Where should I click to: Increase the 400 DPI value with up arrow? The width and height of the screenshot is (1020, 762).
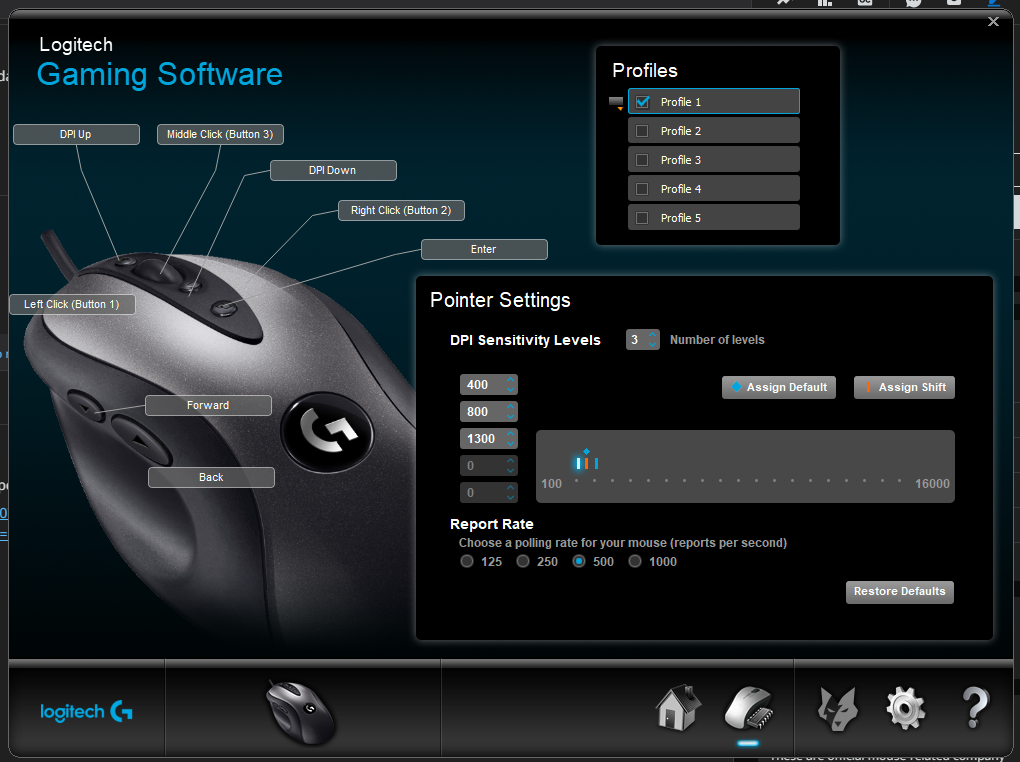pos(511,380)
